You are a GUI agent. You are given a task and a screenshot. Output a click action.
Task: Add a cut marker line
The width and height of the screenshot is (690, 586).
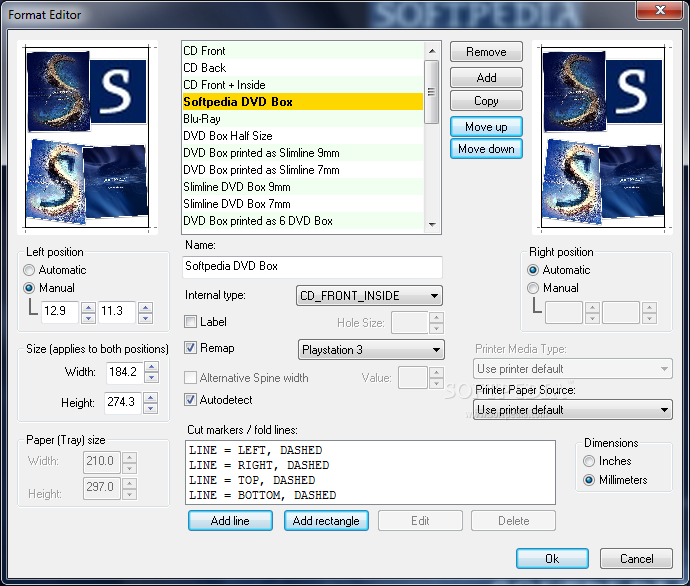(x=230, y=521)
